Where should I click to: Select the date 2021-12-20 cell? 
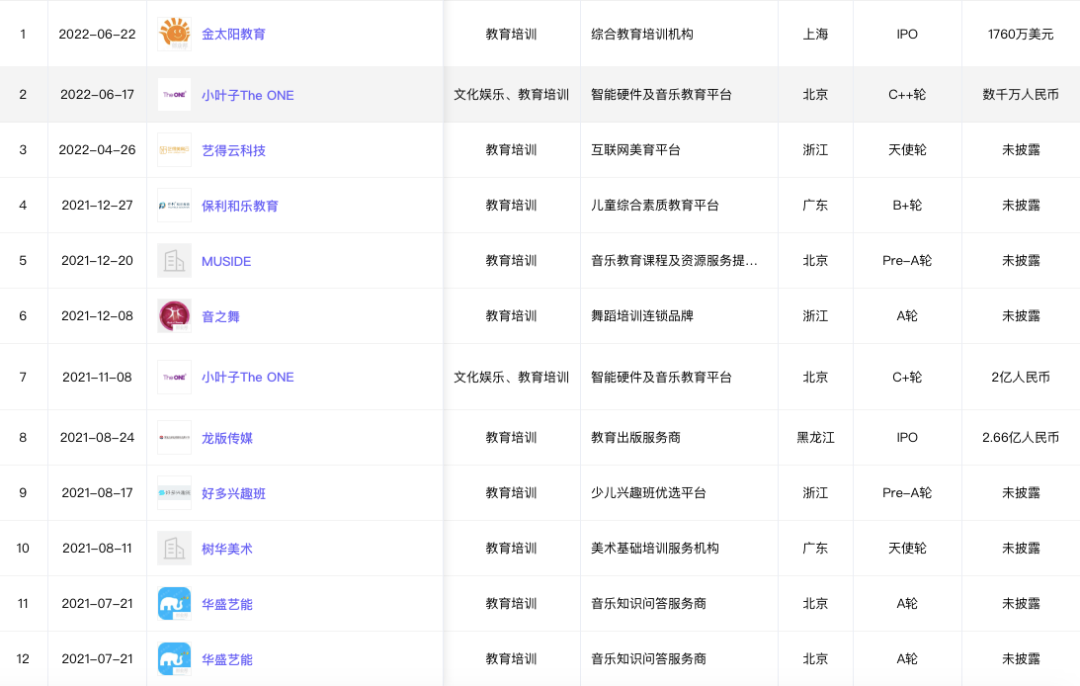(97, 261)
